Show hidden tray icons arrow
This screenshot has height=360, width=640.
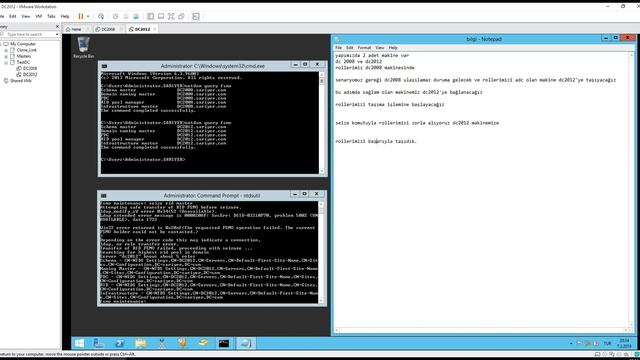tap(571, 344)
